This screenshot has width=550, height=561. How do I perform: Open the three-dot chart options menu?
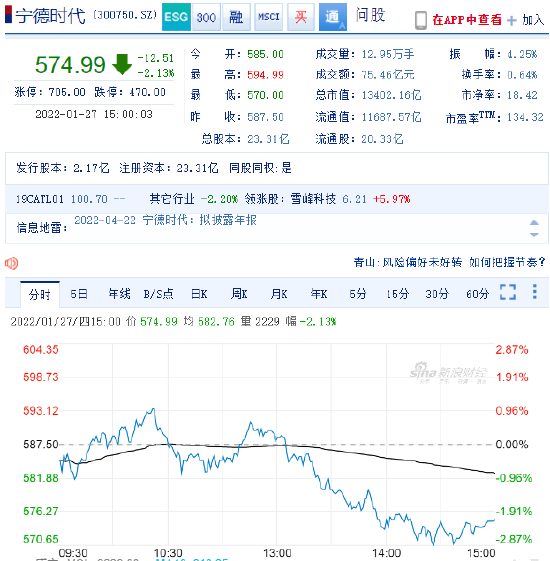(x=535, y=292)
